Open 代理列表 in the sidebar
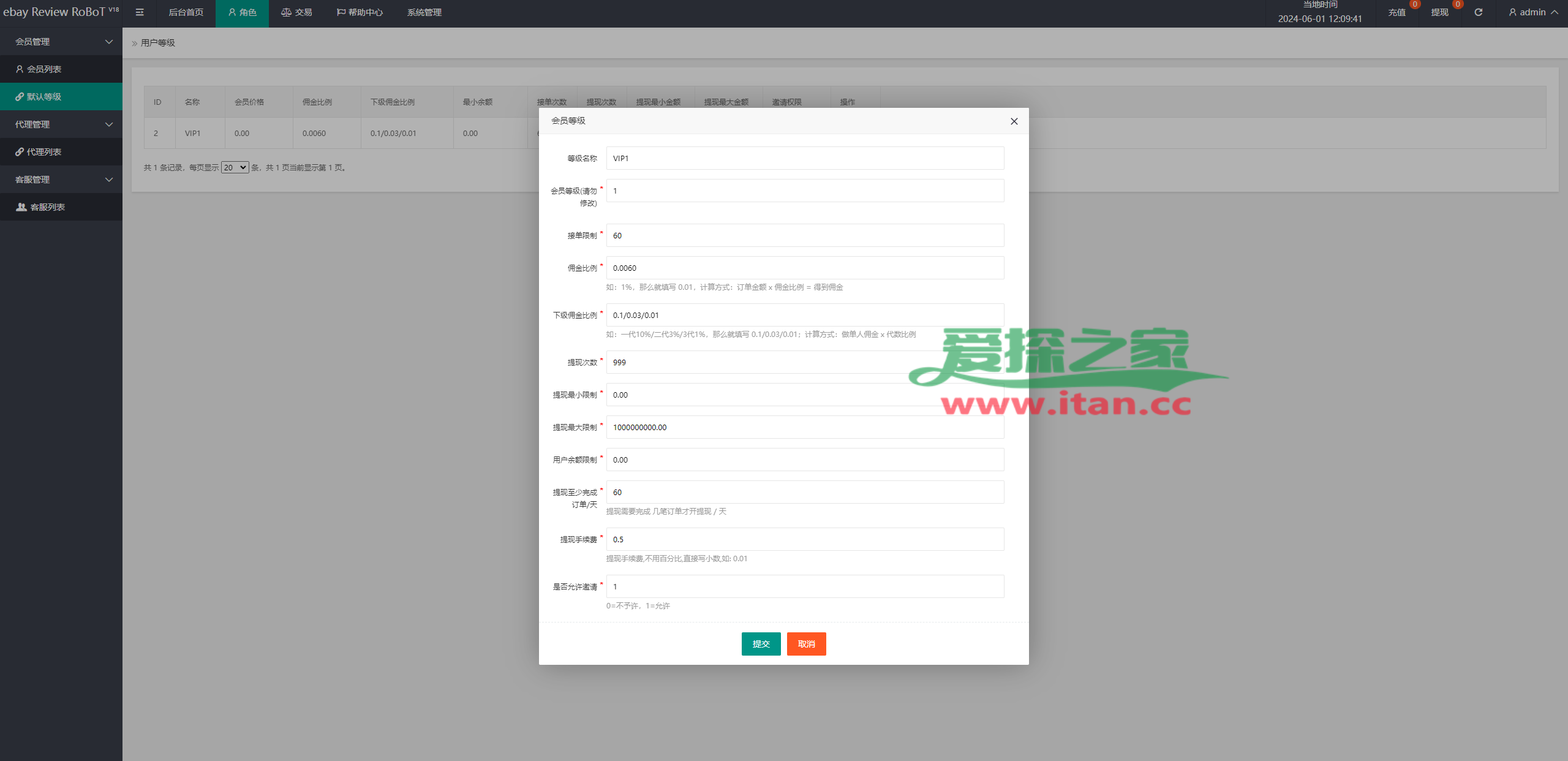 [61, 152]
